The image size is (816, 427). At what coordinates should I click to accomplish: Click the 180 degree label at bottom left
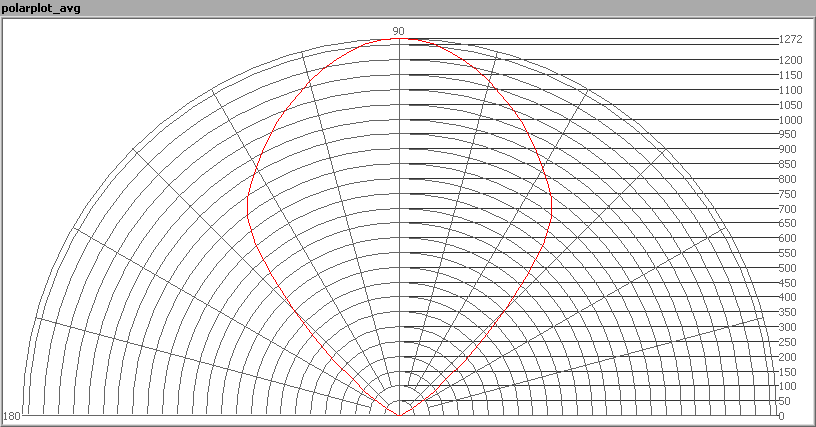[12, 416]
